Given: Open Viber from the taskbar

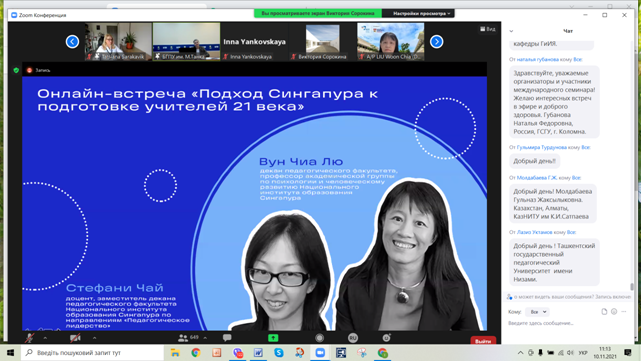Looking at the screenshot, I should (237, 353).
